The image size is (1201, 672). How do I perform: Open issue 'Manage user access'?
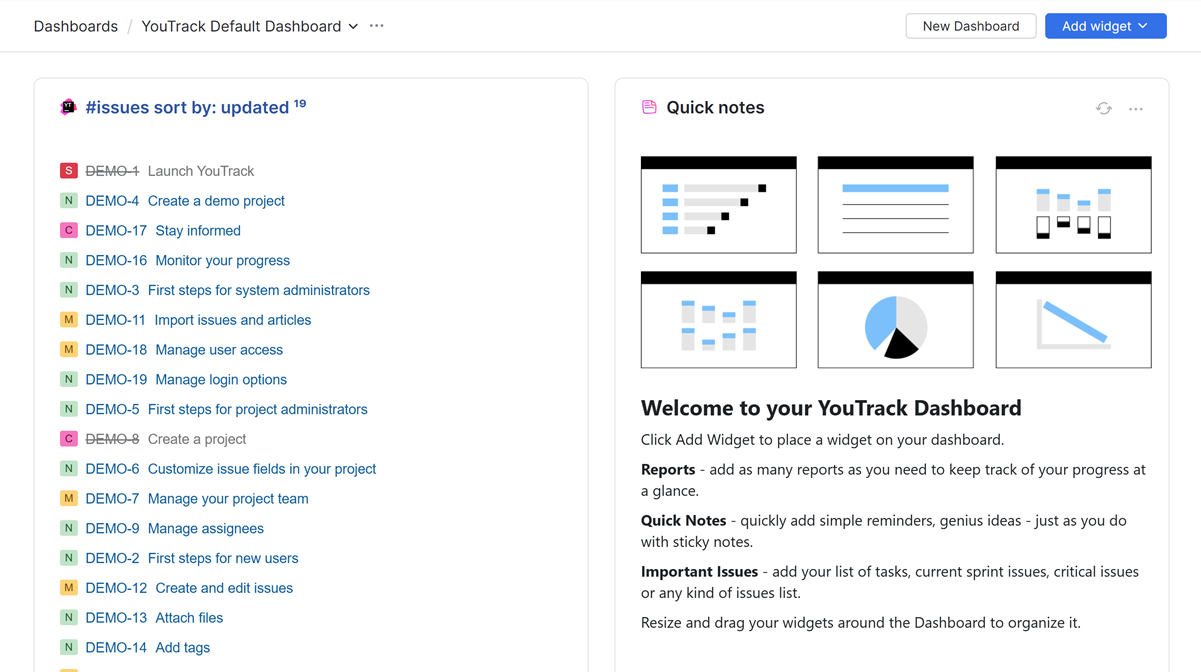219,350
